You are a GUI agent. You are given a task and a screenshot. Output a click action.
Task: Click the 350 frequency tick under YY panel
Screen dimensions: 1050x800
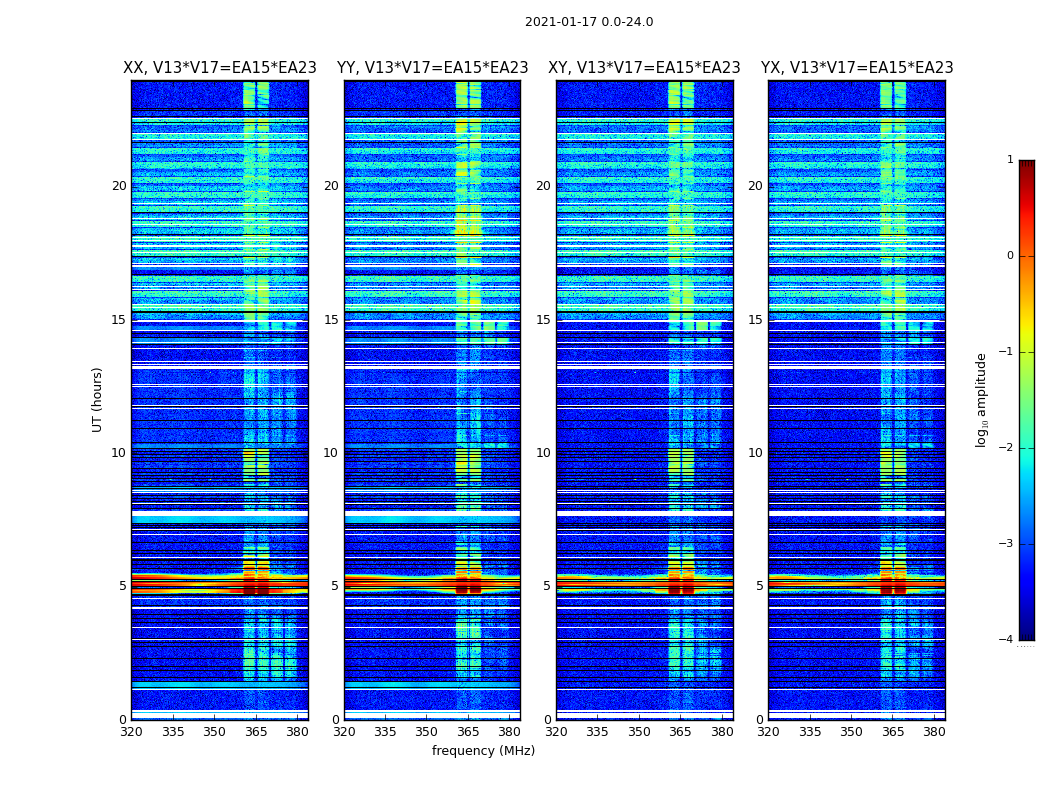tap(427, 732)
